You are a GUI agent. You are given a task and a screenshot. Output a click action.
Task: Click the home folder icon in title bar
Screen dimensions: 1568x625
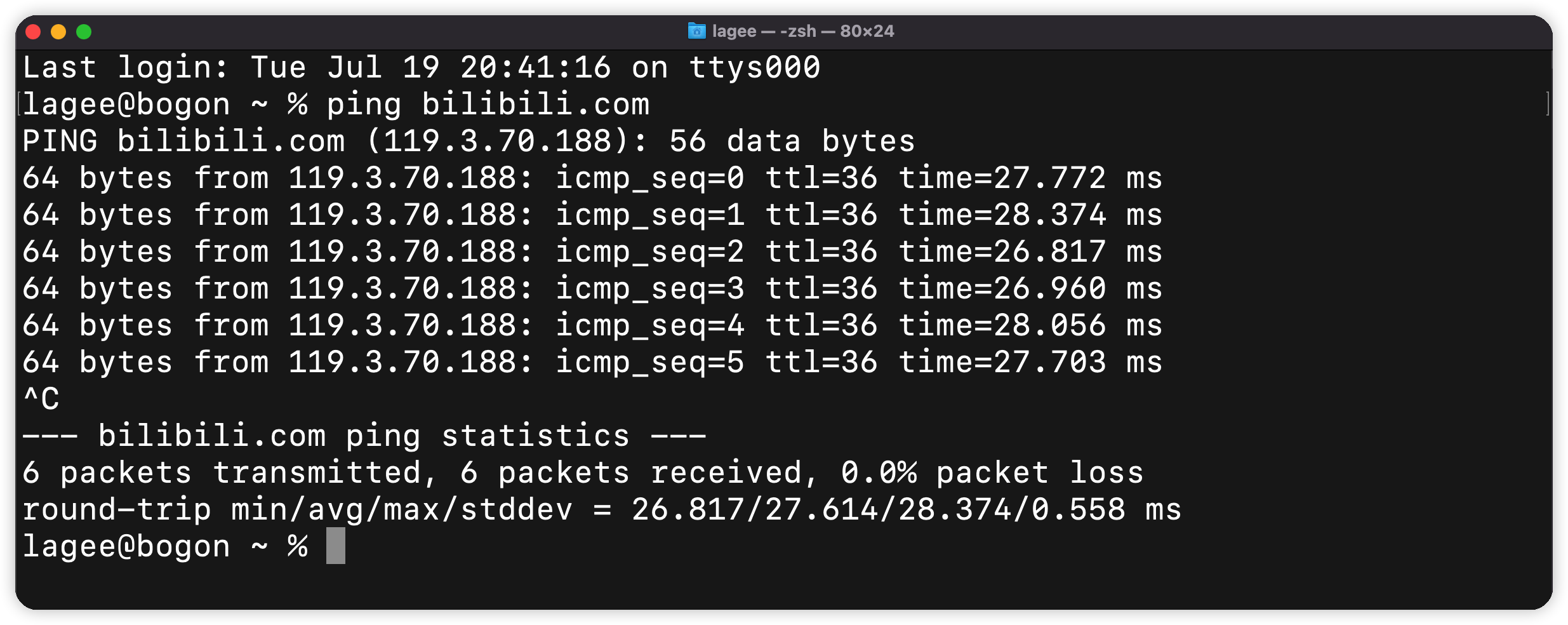(x=696, y=31)
